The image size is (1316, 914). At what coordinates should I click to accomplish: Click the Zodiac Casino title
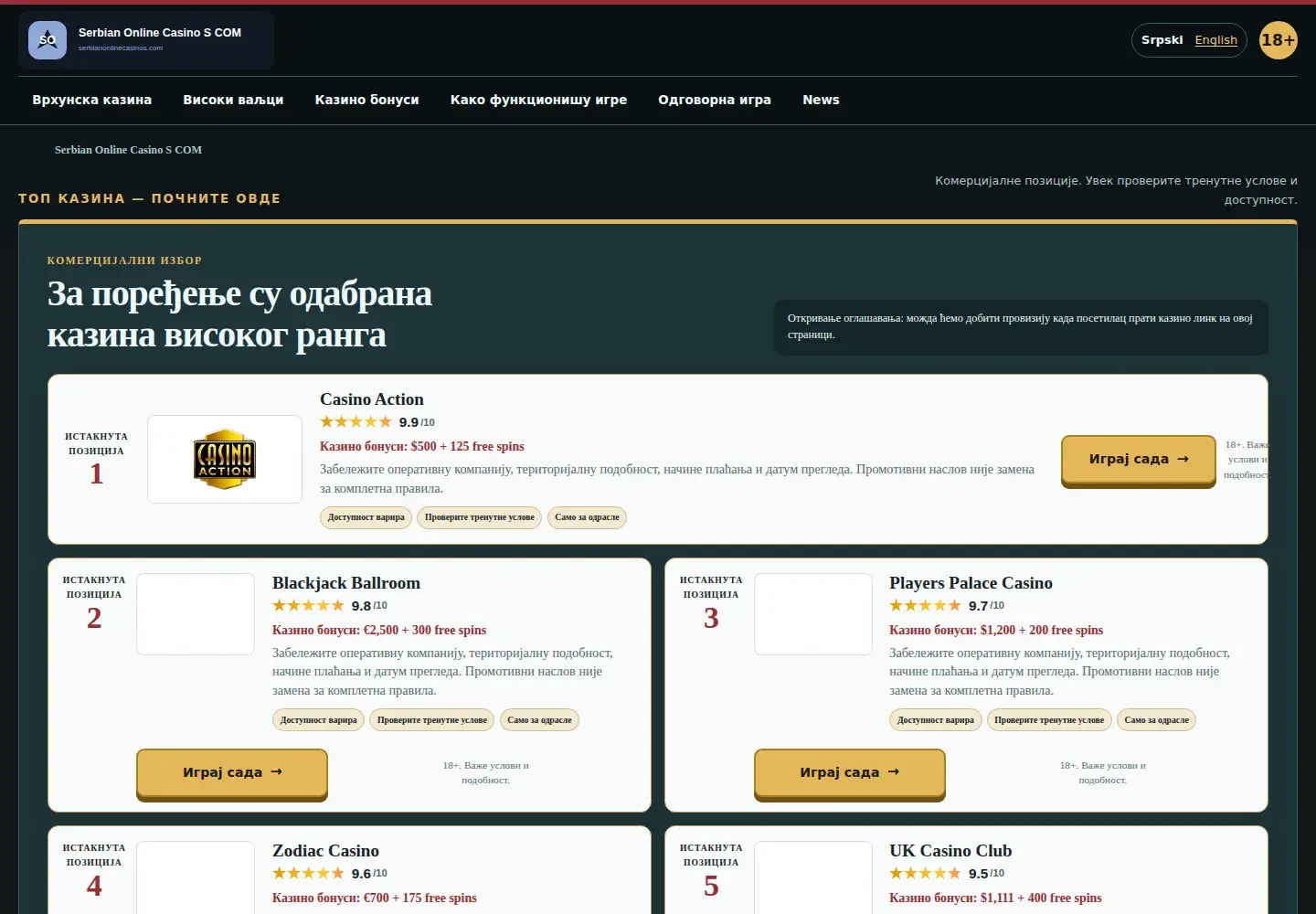(325, 851)
